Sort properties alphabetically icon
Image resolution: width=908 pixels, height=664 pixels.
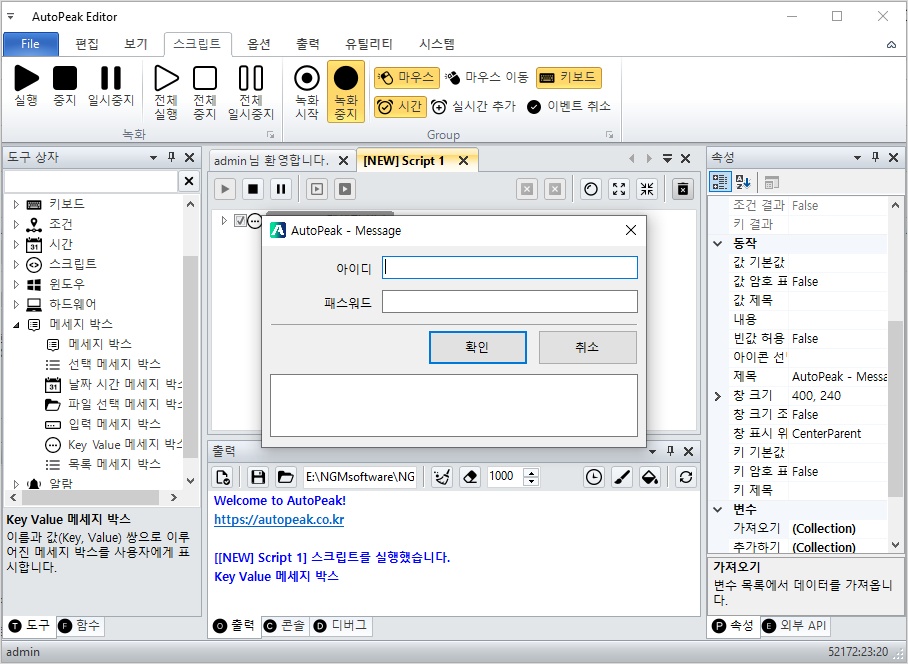click(x=743, y=182)
